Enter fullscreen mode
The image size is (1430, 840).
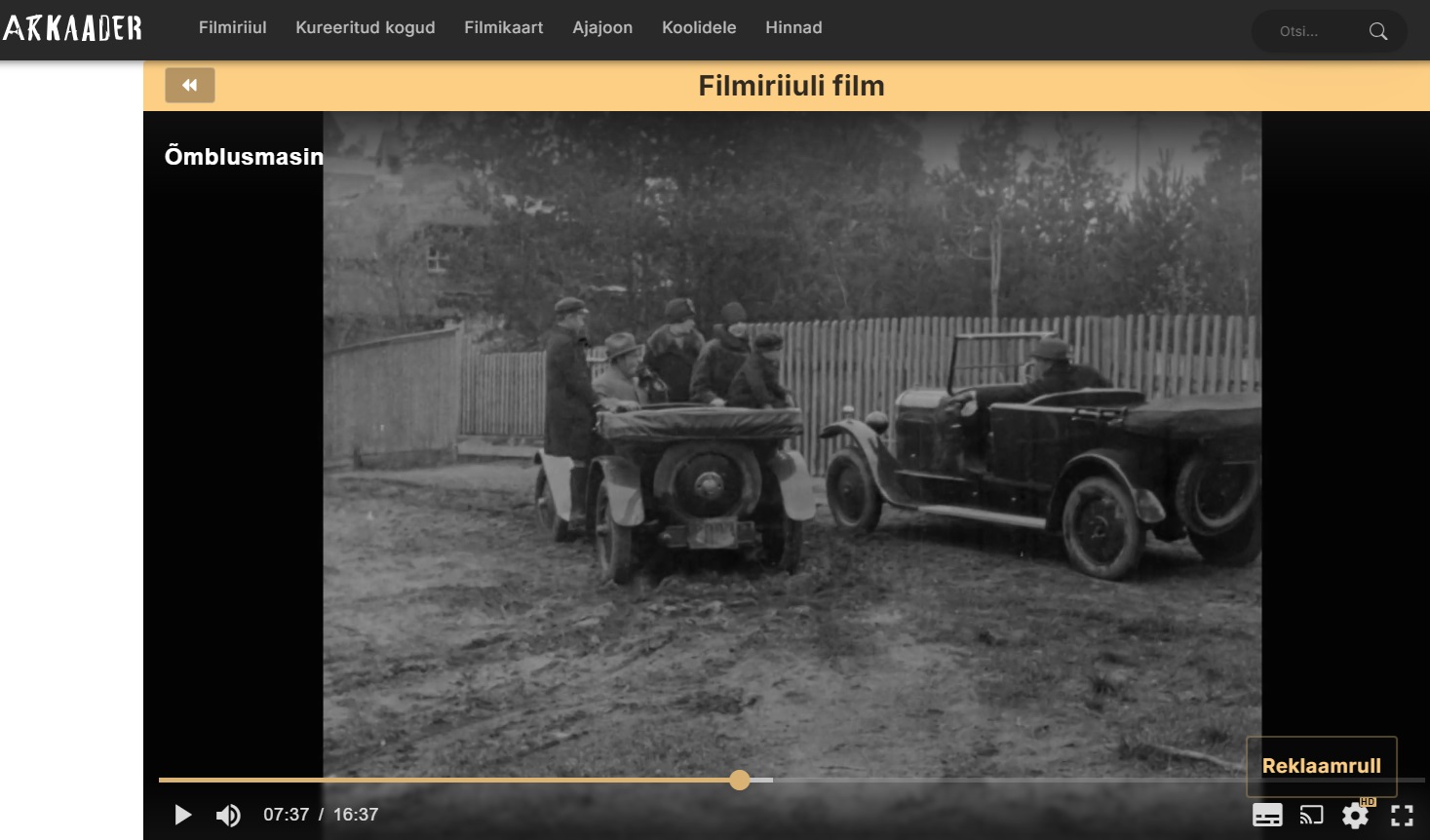pos(1402,816)
